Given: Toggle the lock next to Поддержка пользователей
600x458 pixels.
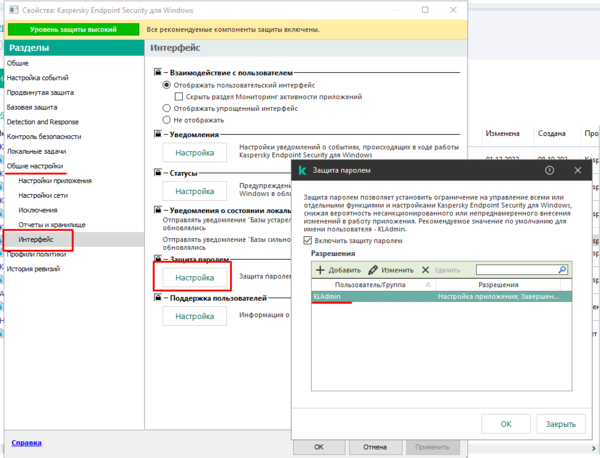Looking at the screenshot, I should [x=158, y=299].
